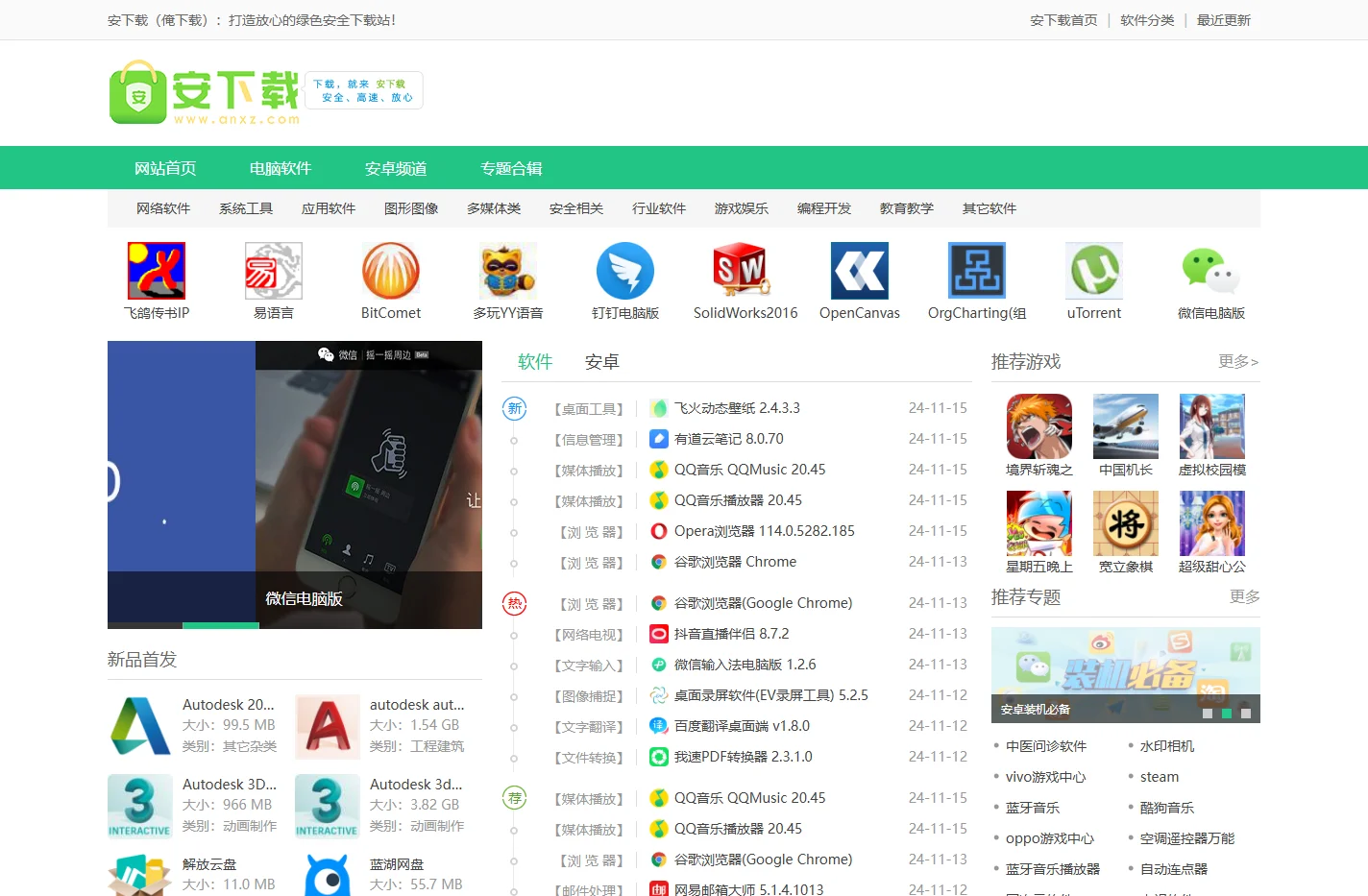
Task: Open 软件分类 top link
Action: point(1147,20)
